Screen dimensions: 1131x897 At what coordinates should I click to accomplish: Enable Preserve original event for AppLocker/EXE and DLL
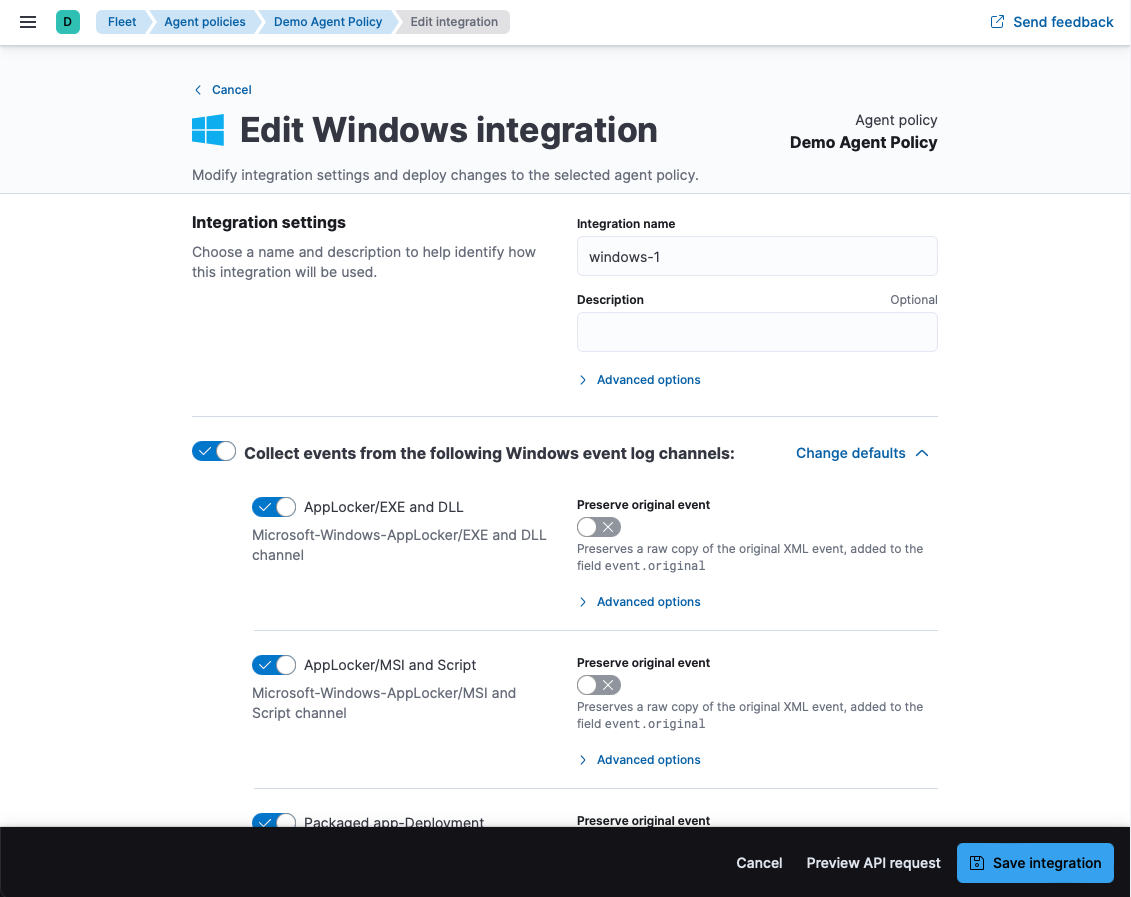coord(599,527)
